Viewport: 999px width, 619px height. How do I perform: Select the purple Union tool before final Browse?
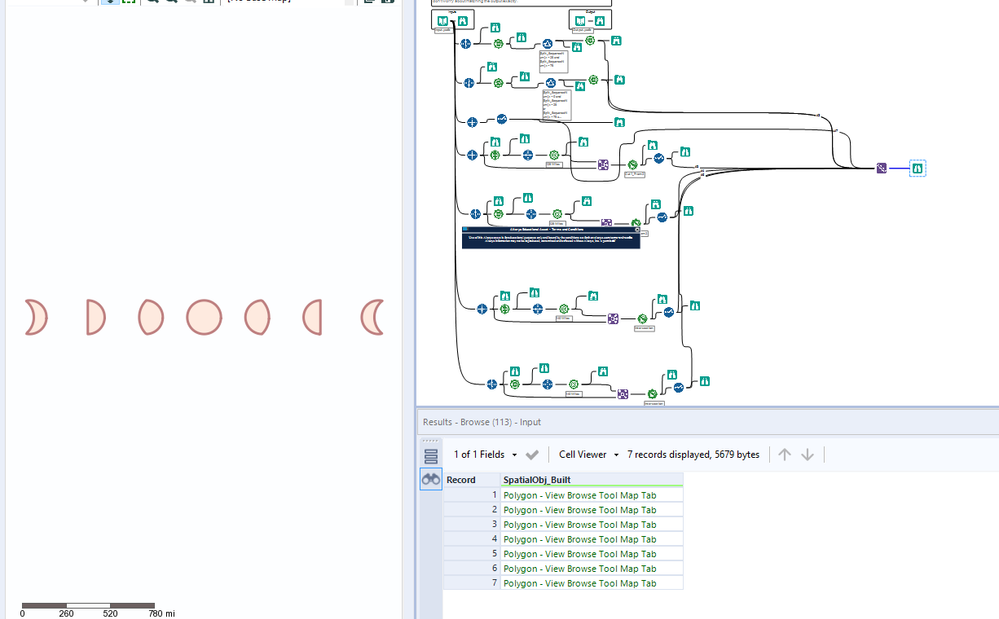pos(881,168)
